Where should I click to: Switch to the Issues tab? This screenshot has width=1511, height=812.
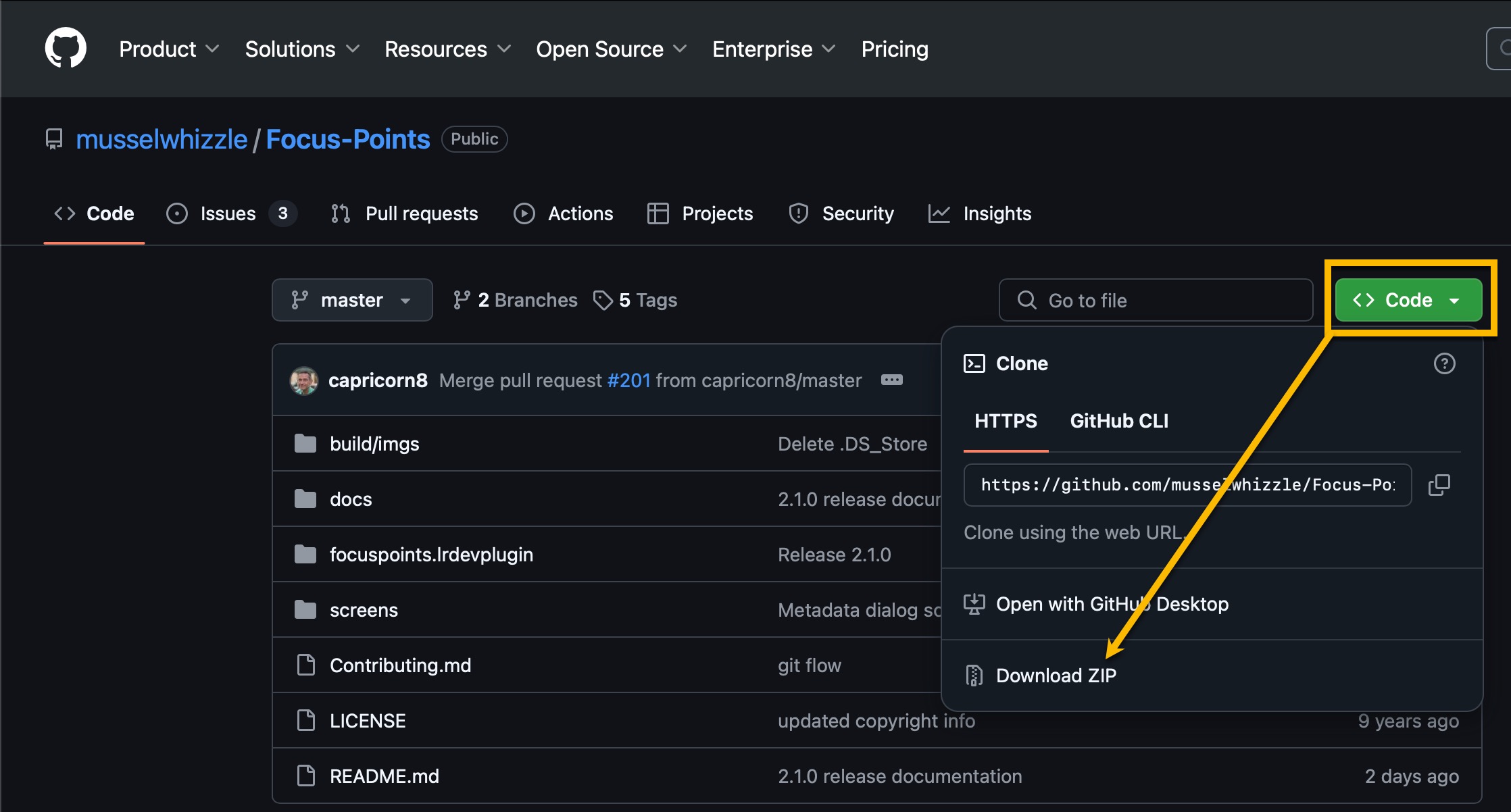point(231,213)
